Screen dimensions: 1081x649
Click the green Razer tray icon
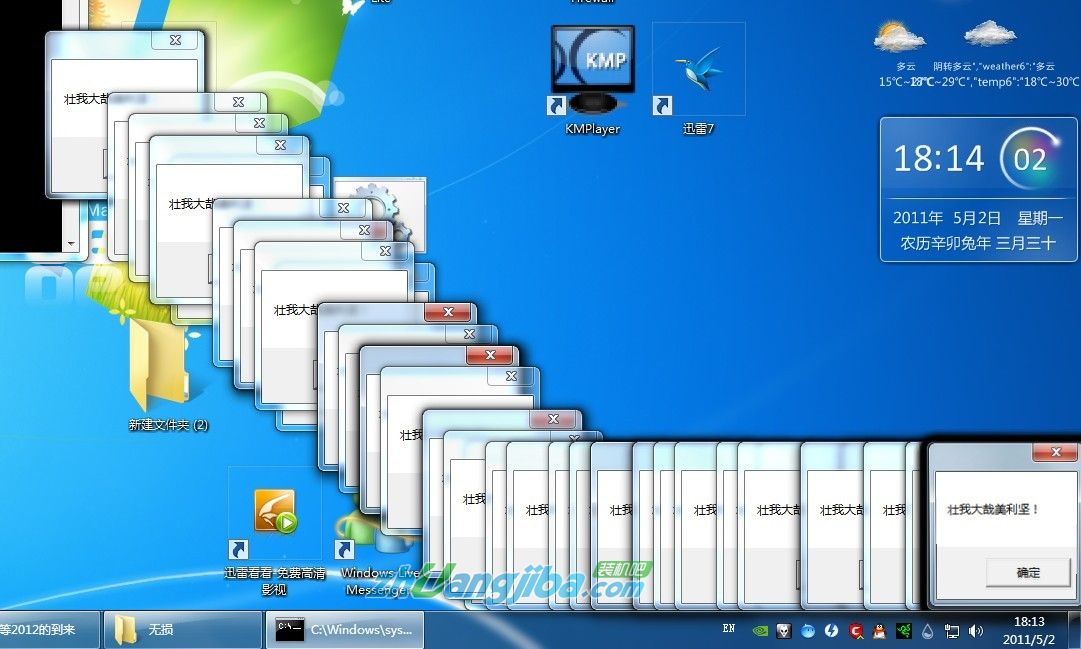pyautogui.click(x=904, y=631)
